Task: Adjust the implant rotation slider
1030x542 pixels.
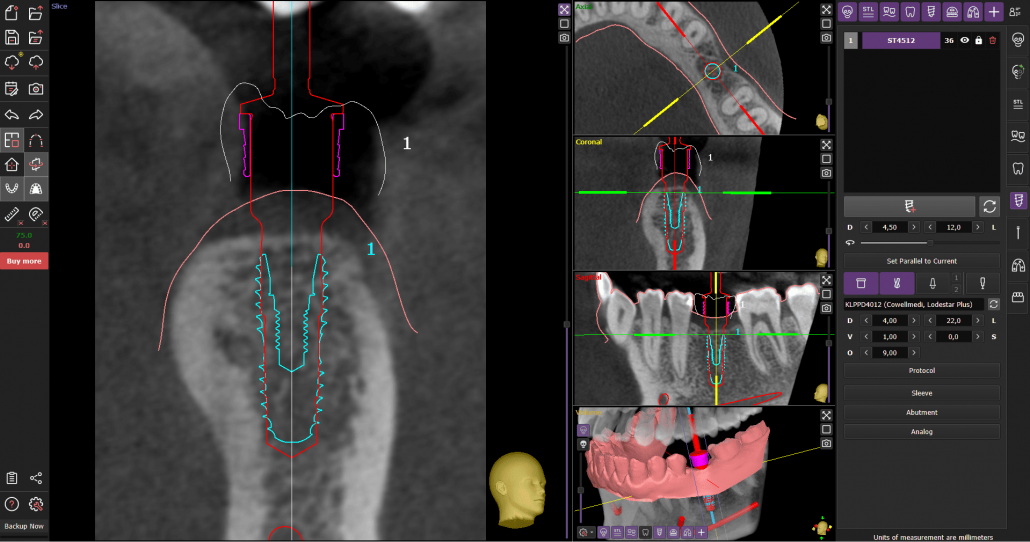Action: tap(929, 243)
